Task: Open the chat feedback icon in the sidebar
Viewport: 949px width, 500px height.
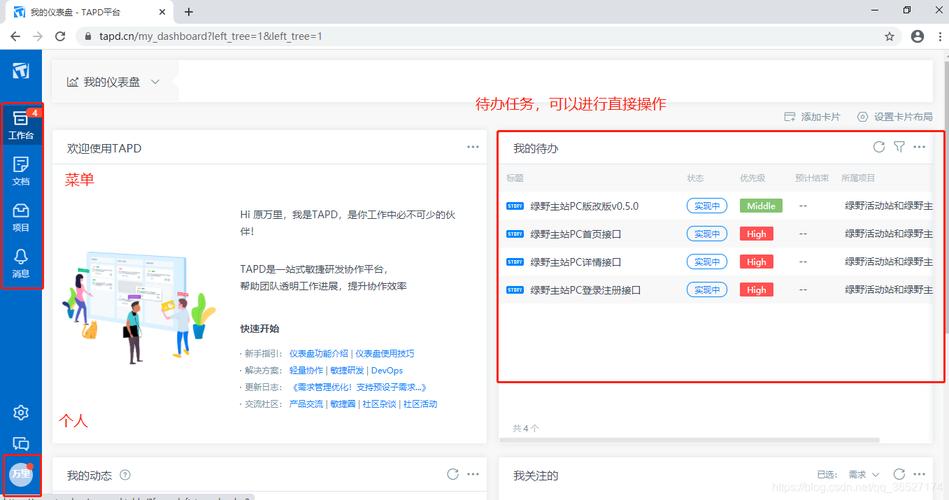Action: pos(21,444)
